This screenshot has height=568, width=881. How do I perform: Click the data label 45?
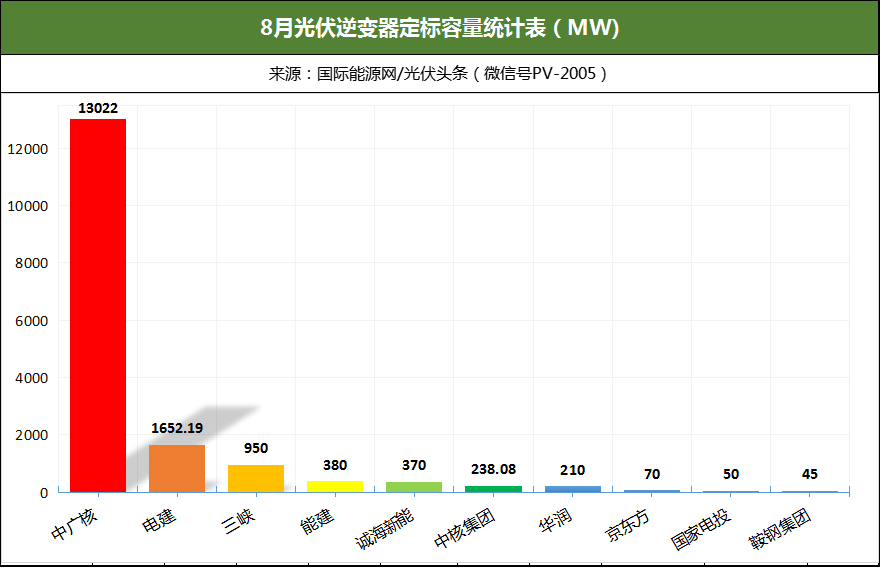coord(810,474)
